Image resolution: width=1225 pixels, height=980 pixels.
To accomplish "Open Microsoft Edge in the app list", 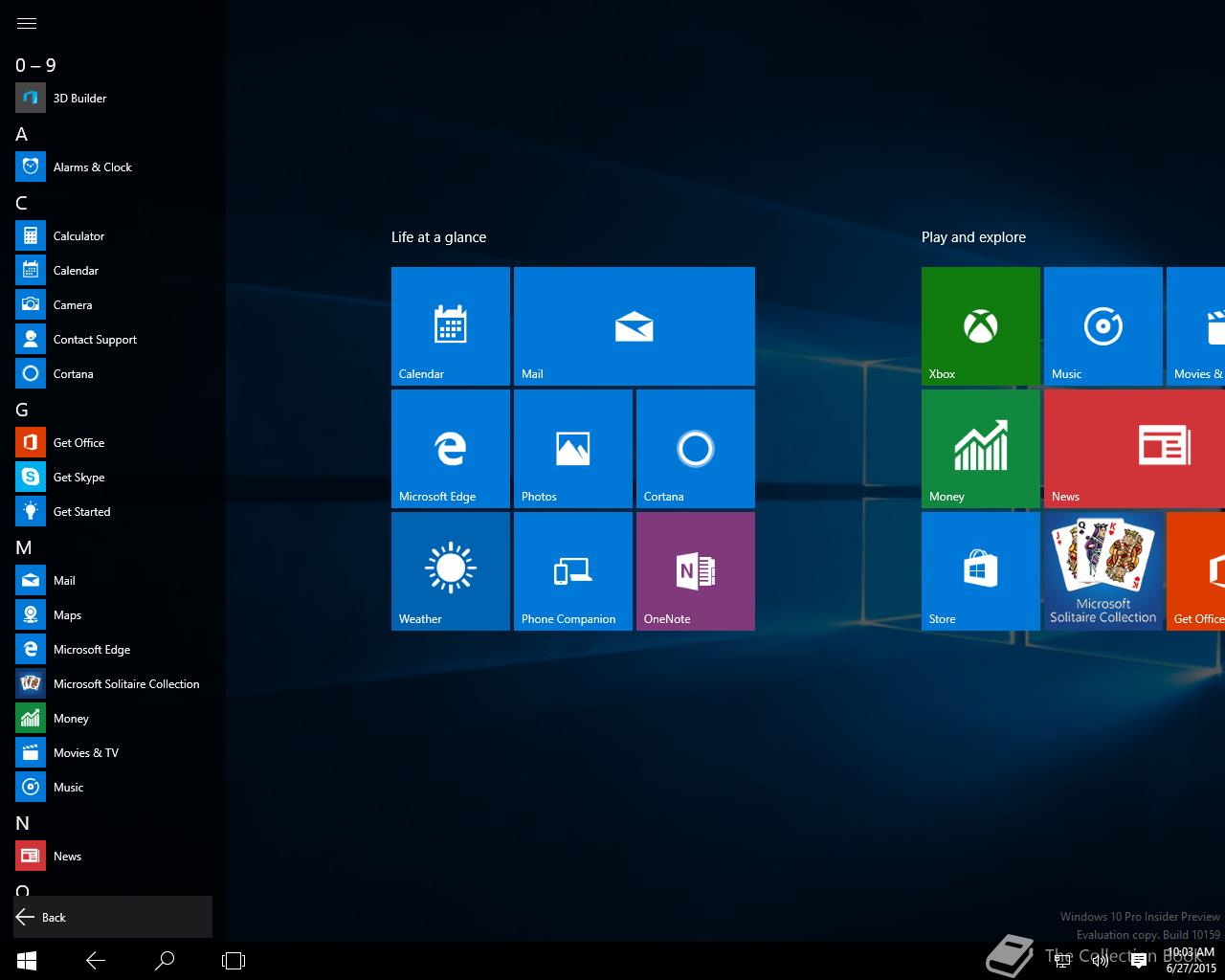I will point(113,649).
